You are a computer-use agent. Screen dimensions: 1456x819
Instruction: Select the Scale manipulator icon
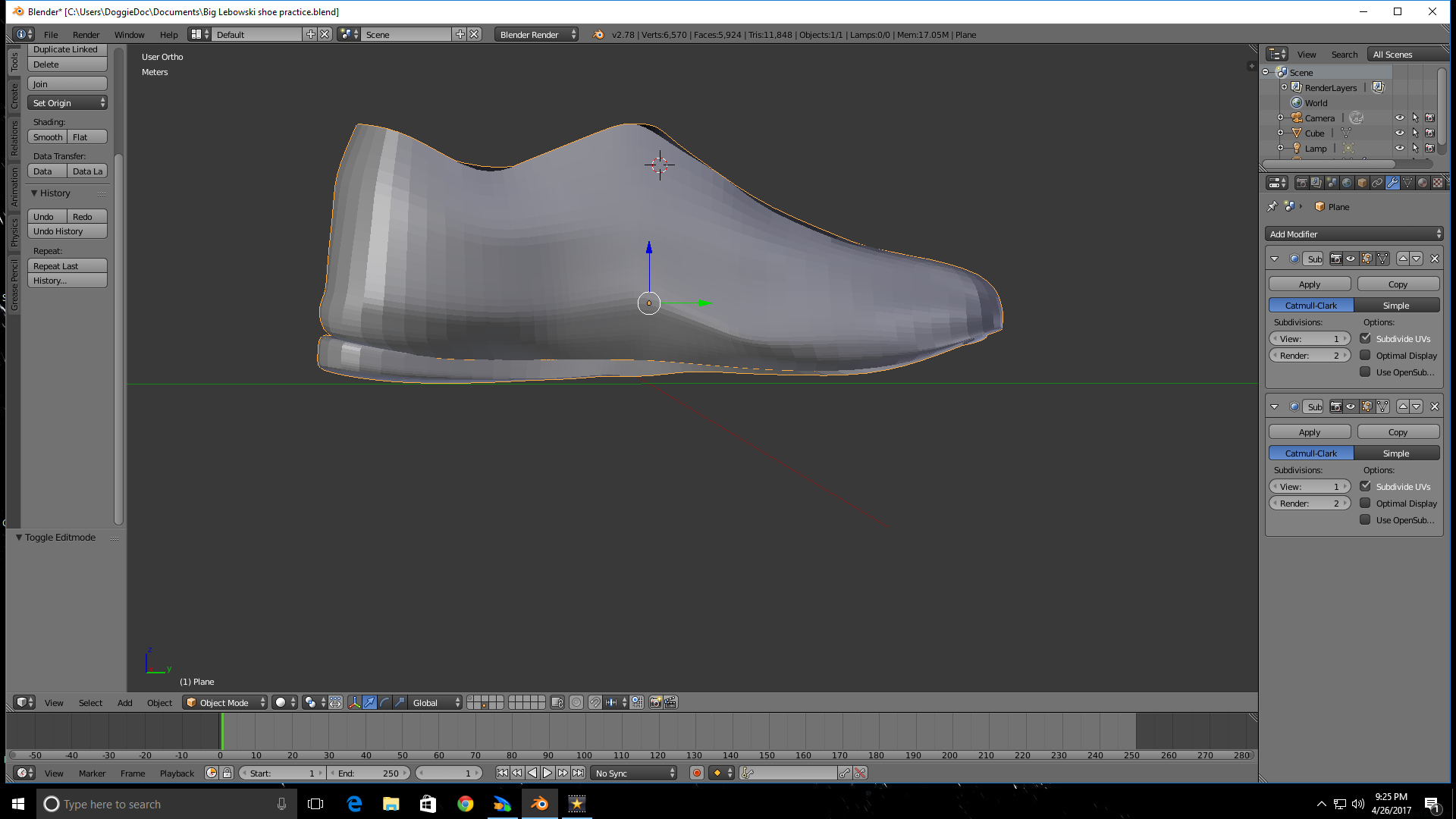pyautogui.click(x=400, y=703)
